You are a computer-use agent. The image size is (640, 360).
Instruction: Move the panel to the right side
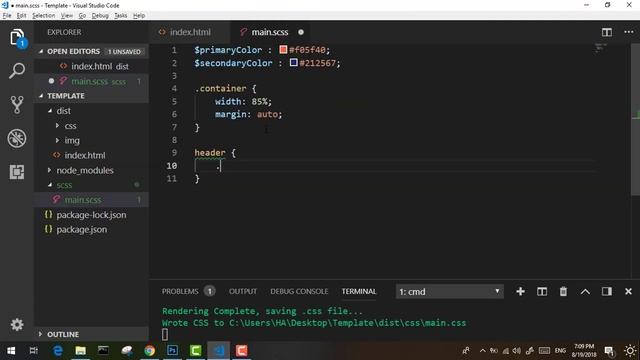(607, 291)
